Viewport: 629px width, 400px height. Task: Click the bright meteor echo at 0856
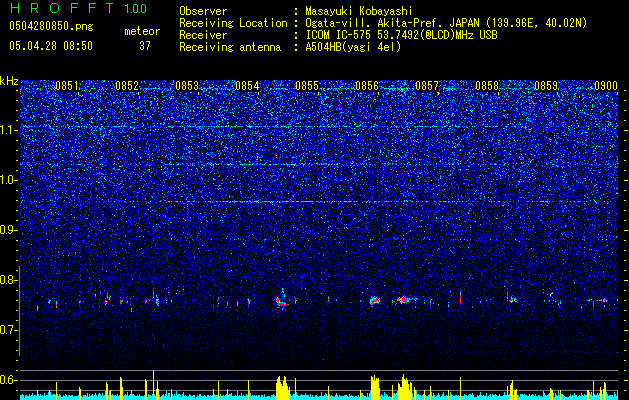tap(375, 301)
